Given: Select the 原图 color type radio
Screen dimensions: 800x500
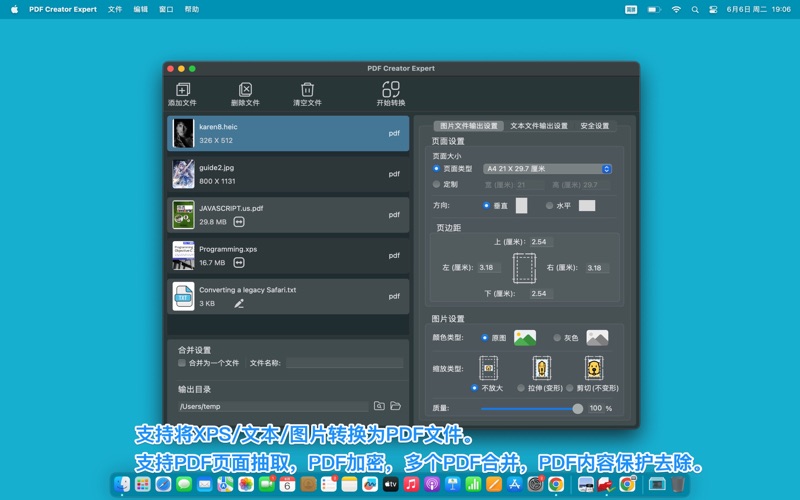Looking at the screenshot, I should point(485,338).
